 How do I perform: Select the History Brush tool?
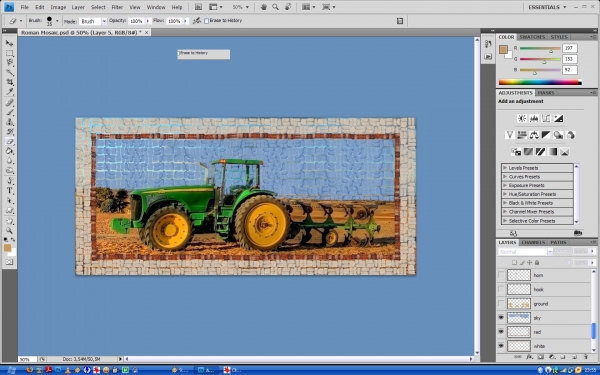[x=10, y=132]
